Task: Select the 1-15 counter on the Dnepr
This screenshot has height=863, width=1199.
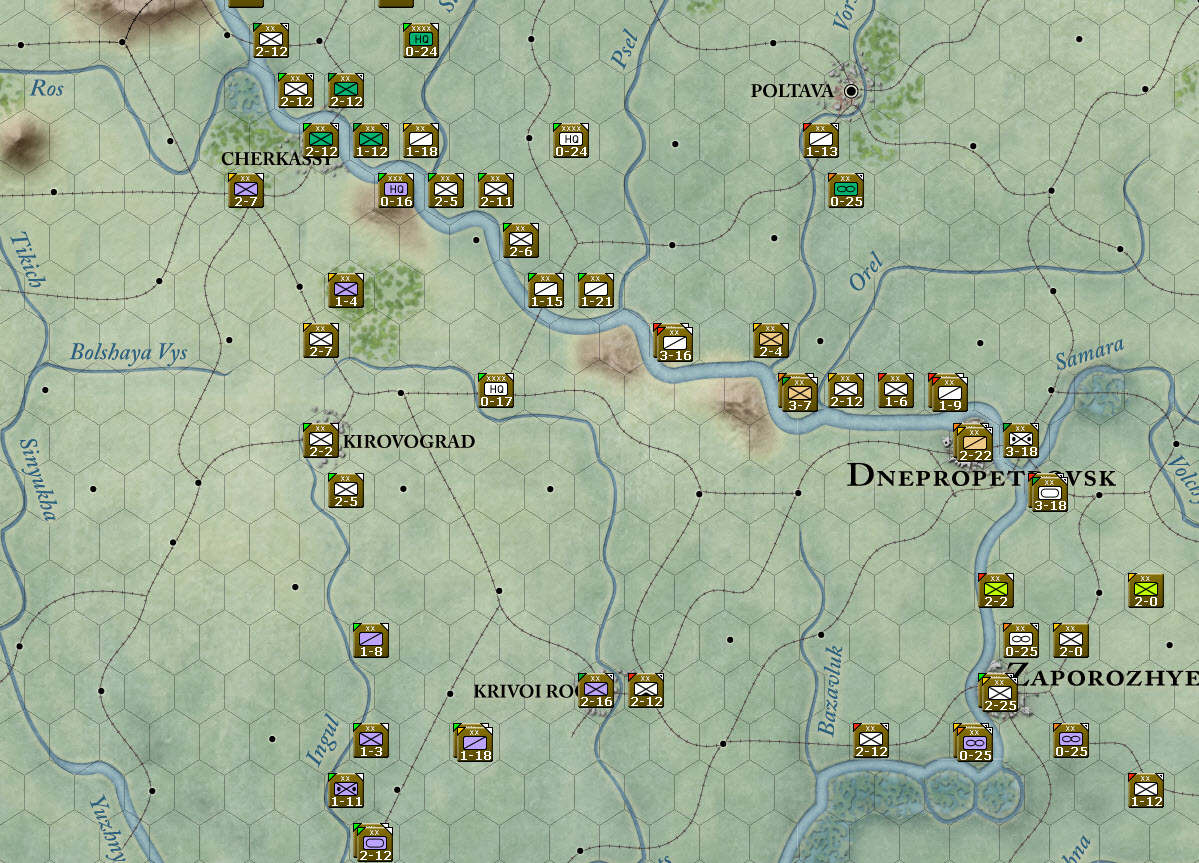Action: click(x=546, y=290)
